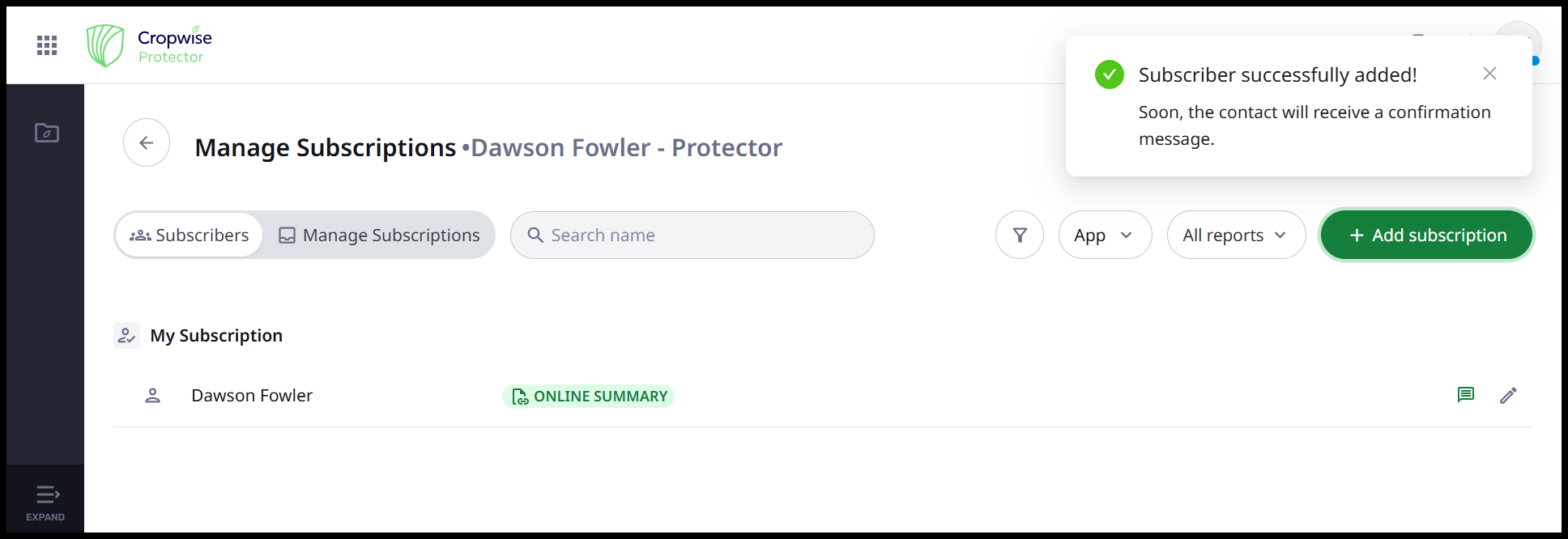
Task: Open the apps grid launcher
Action: tap(47, 45)
